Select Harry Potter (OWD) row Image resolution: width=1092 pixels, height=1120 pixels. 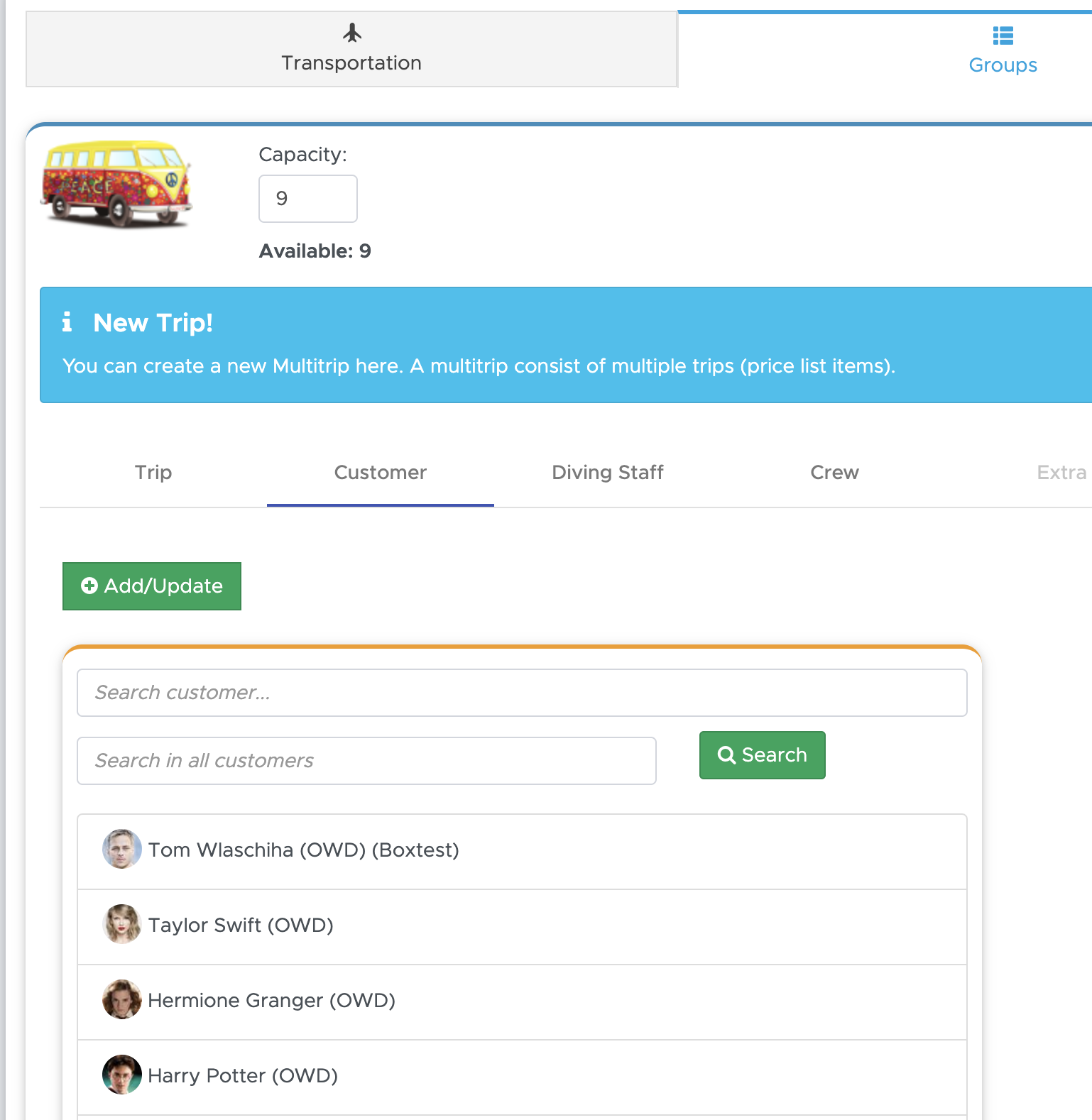click(522, 1077)
